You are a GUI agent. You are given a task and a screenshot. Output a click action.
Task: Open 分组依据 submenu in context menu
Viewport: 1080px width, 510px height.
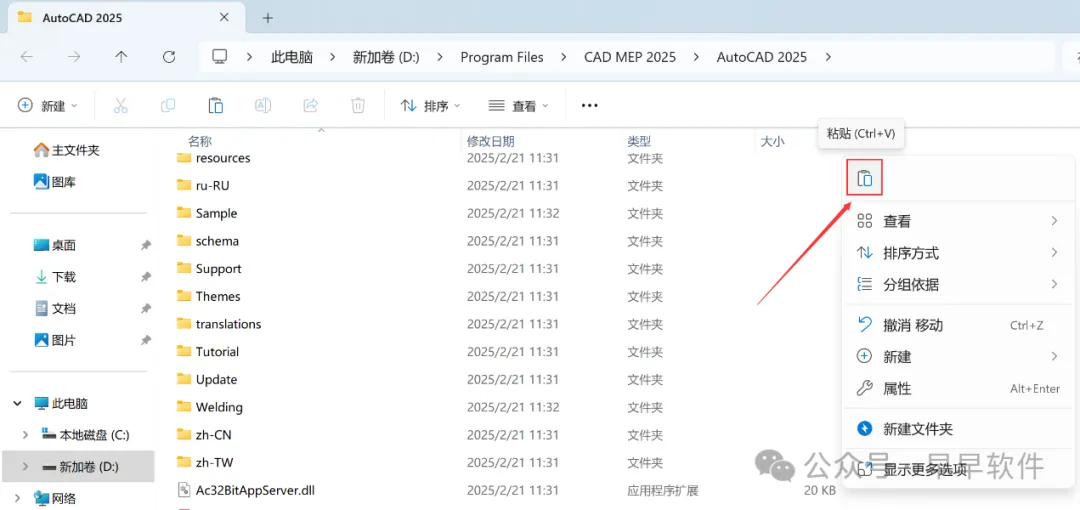pyautogui.click(x=957, y=284)
